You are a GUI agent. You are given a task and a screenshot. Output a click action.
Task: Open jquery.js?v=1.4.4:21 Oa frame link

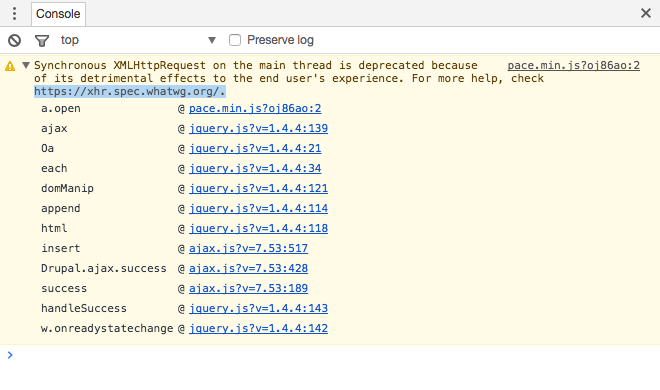click(255, 149)
